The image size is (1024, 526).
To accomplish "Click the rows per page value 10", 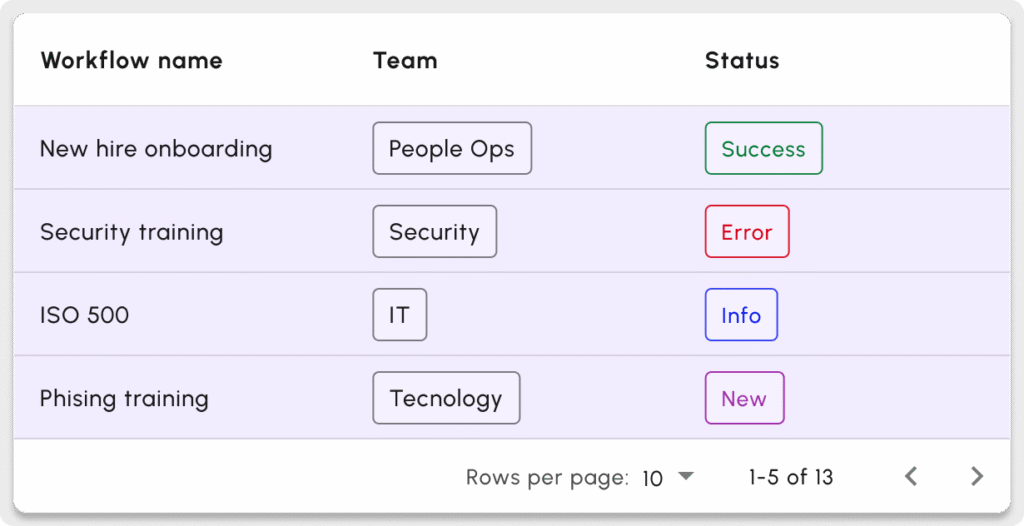I will click(x=653, y=478).
